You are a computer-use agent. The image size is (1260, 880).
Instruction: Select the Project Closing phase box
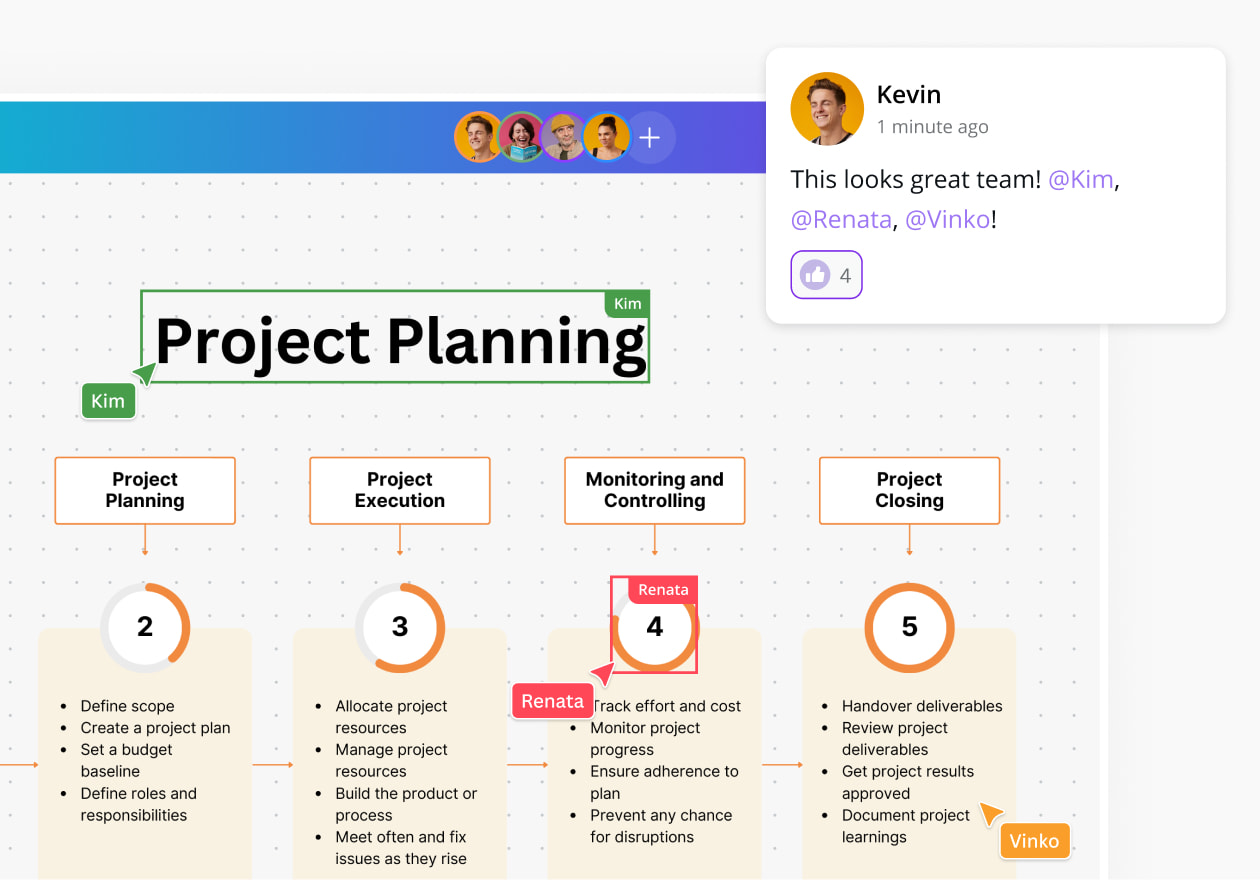coord(910,490)
